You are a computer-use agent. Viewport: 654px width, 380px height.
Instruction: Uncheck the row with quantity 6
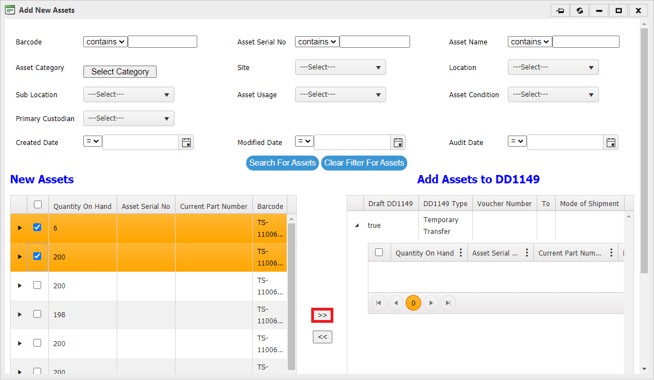37,227
